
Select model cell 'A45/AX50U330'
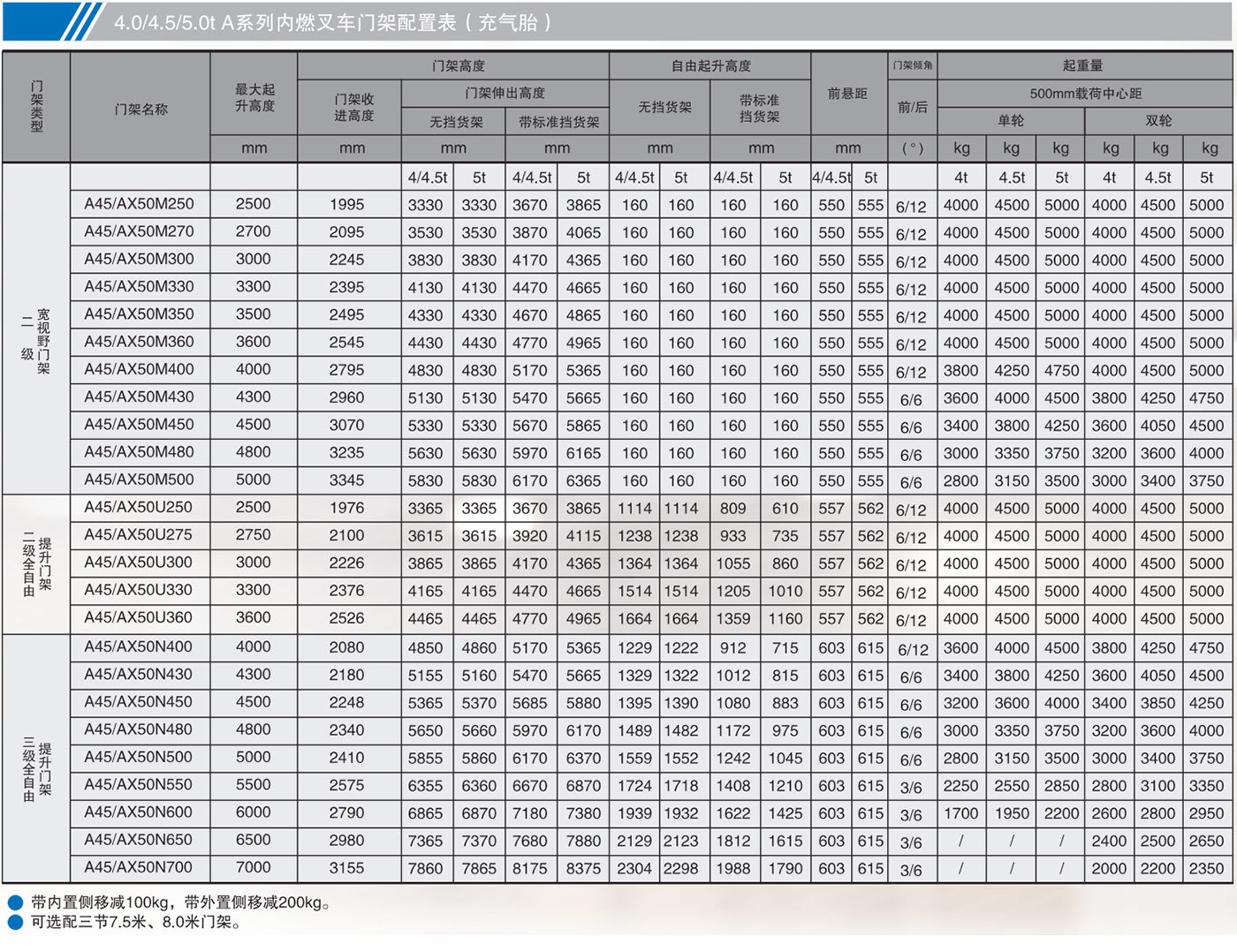click(140, 590)
